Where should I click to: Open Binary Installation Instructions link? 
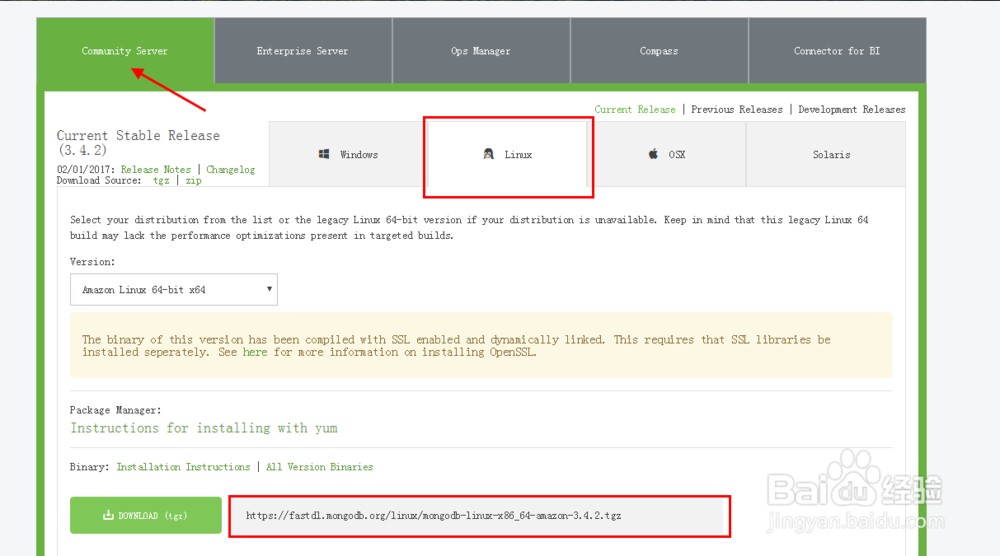(x=183, y=467)
